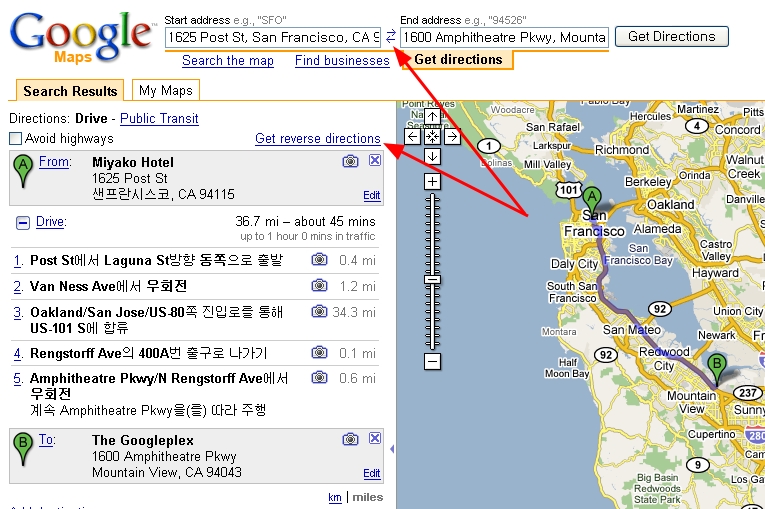The height and width of the screenshot is (509, 765).
Task: Click green marker A next to From
Action: coord(23,171)
